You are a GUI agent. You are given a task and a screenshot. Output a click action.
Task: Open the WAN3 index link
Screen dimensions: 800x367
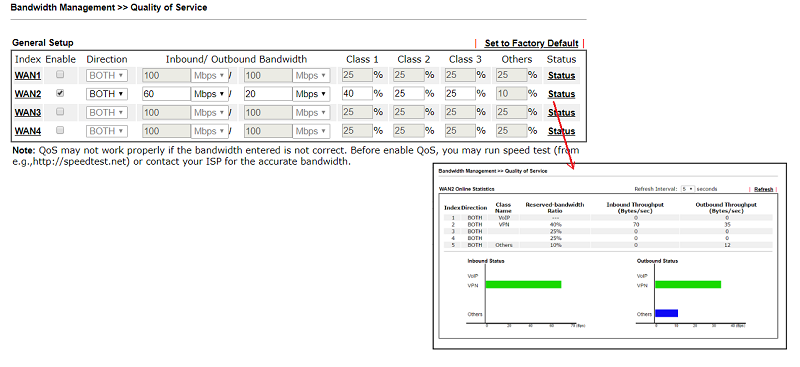coord(28,112)
